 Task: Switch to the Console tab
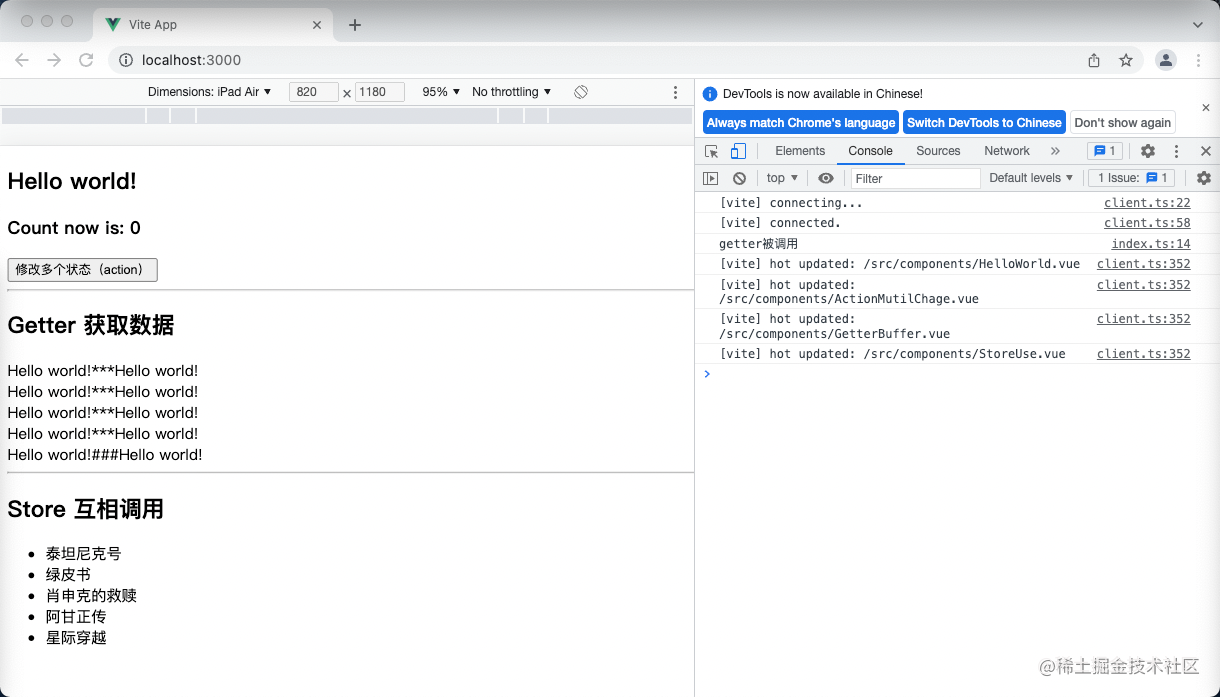(x=870, y=151)
